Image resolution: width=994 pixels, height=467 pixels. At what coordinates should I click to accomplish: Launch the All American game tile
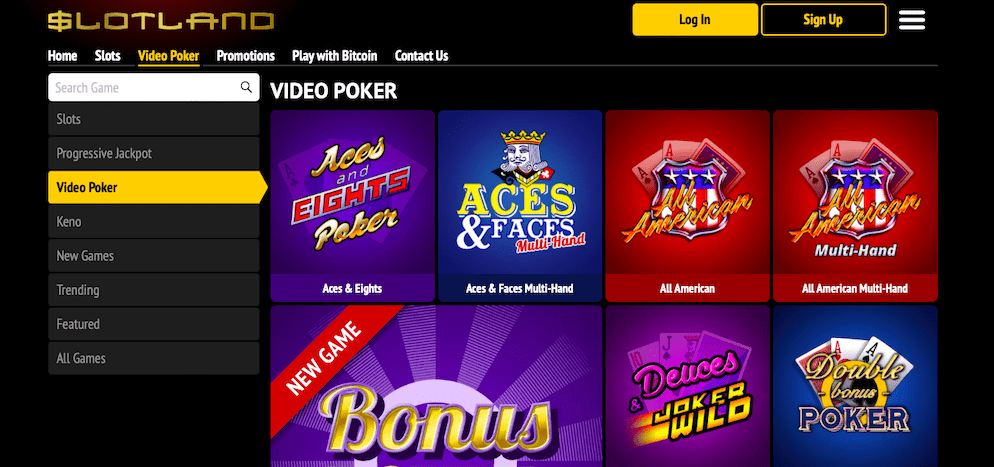coord(687,206)
